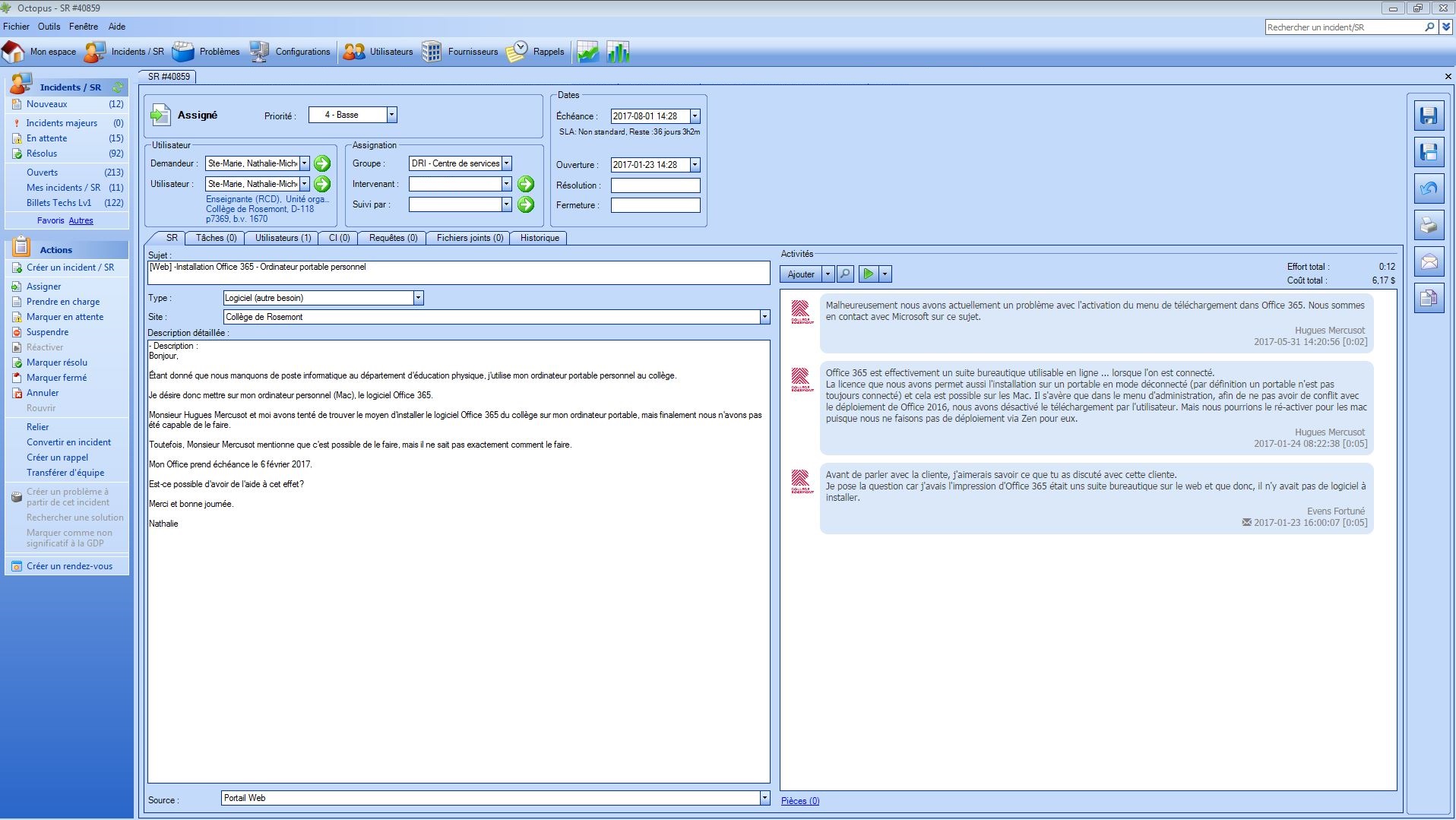Click the green arrow beside Demandeur
This screenshot has height=820, width=1456.
[x=322, y=163]
